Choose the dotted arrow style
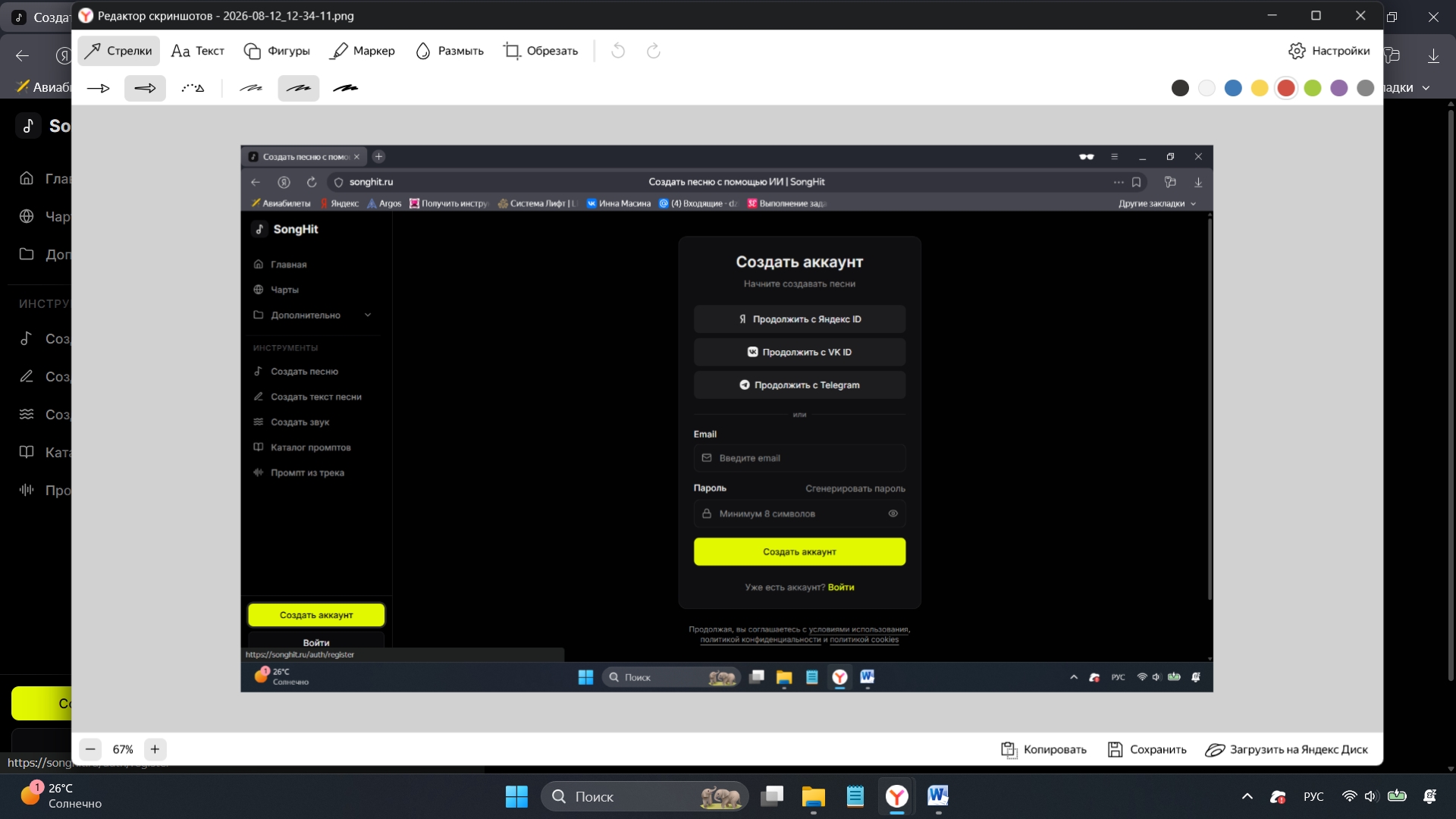This screenshot has width=1456, height=819. [193, 88]
